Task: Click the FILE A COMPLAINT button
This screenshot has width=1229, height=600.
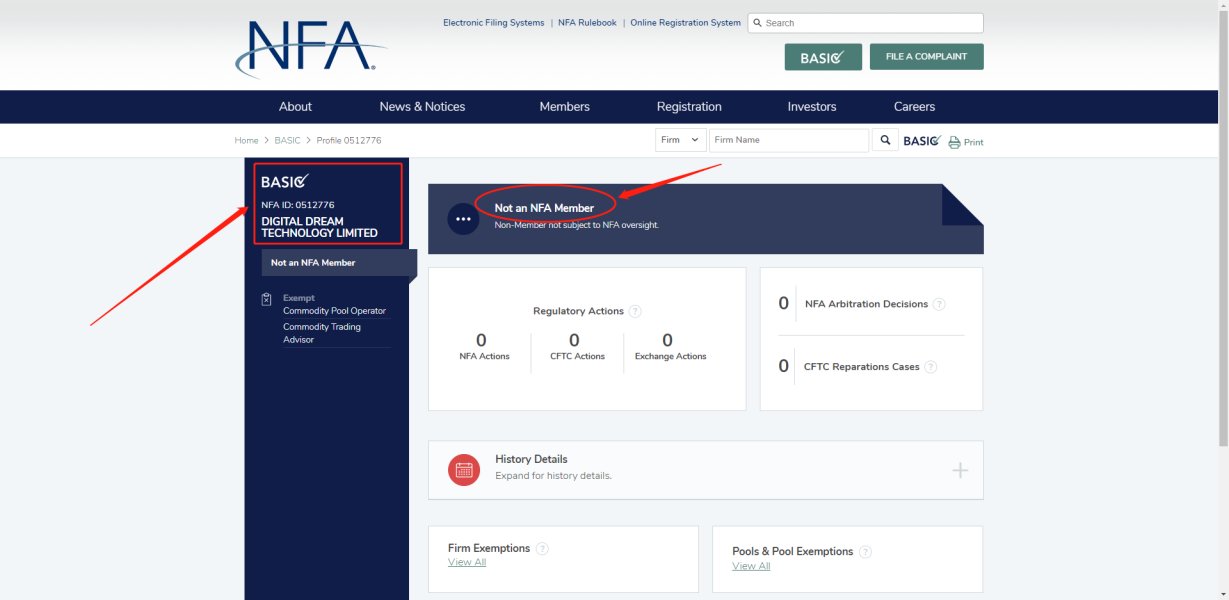Action: 926,57
